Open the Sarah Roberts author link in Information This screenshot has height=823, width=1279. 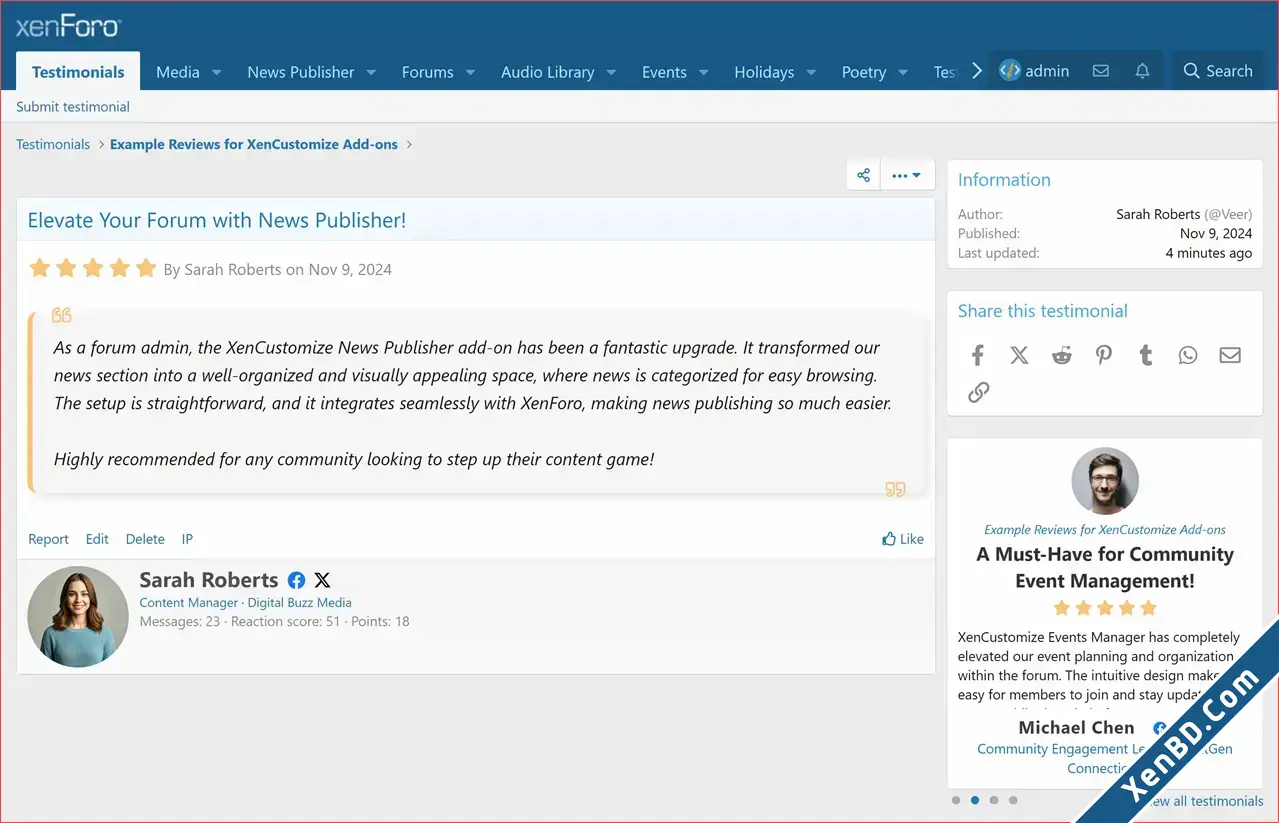point(1158,214)
